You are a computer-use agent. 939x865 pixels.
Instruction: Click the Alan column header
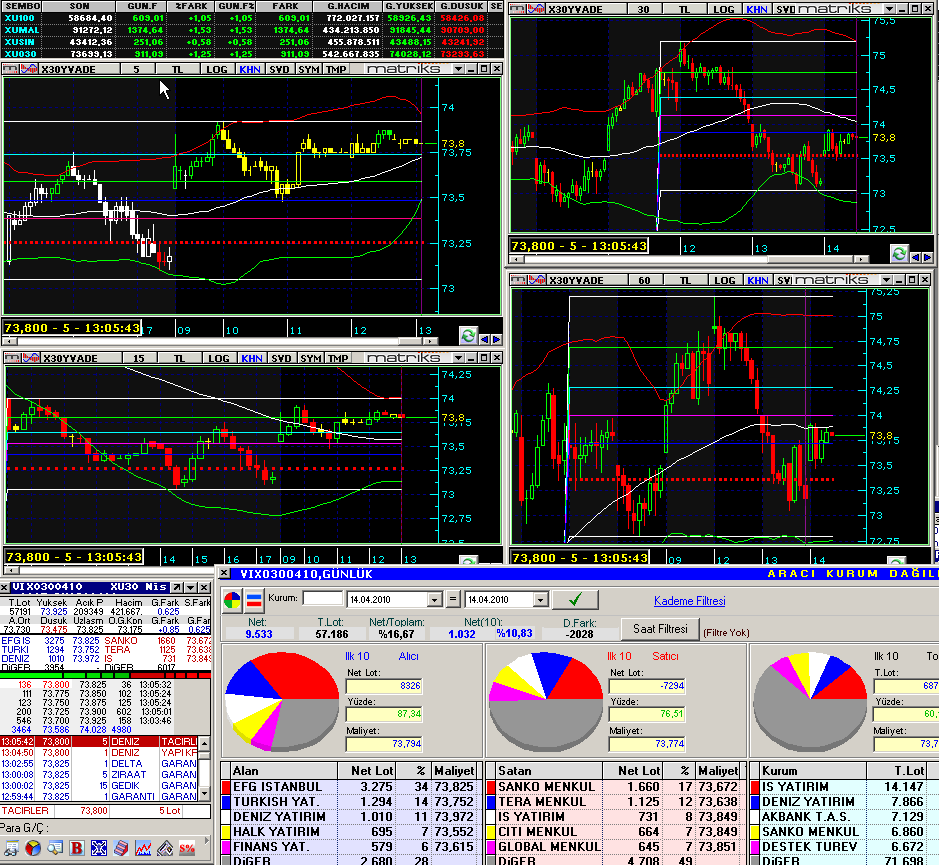tap(284, 770)
